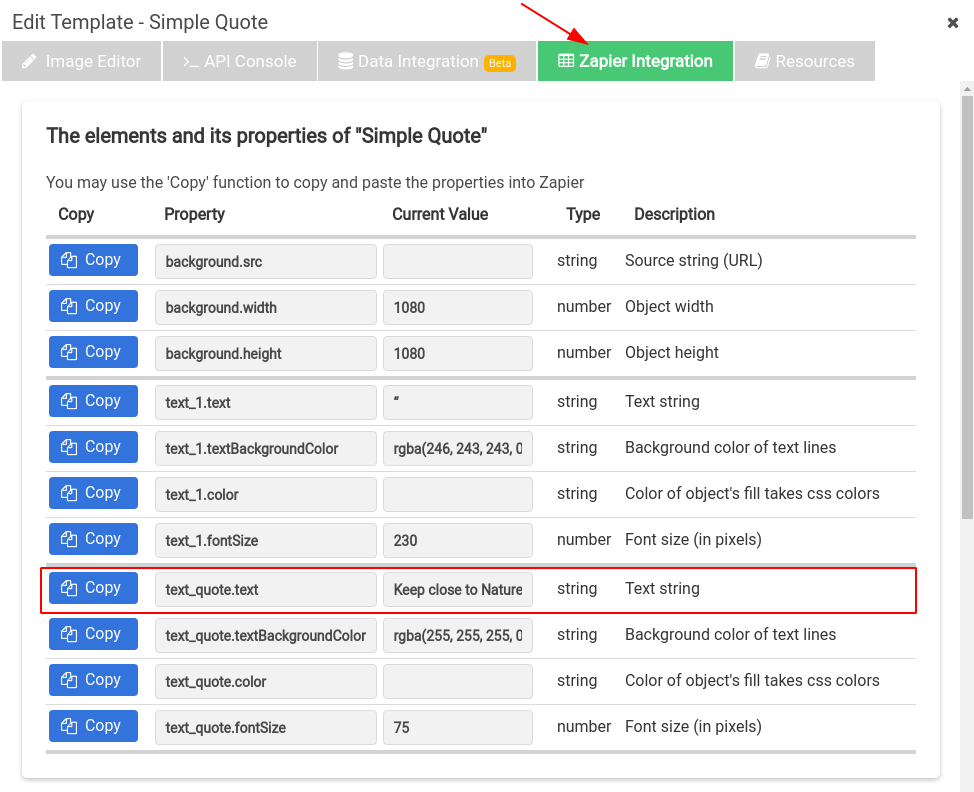974x792 pixels.
Task: Open the Data Integration tab
Action: [x=427, y=61]
